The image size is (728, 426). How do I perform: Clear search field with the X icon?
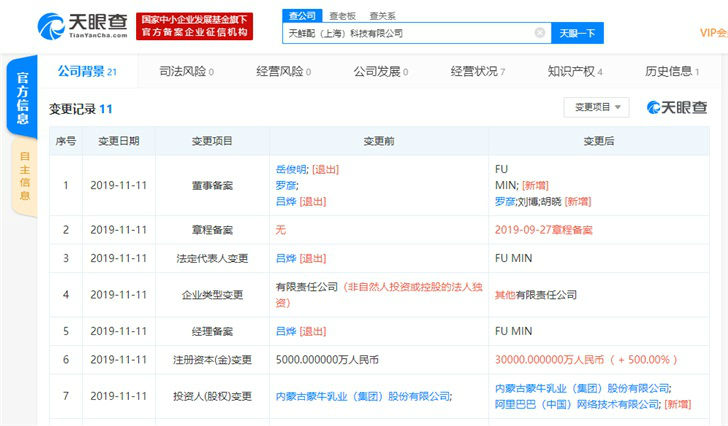tap(540, 33)
